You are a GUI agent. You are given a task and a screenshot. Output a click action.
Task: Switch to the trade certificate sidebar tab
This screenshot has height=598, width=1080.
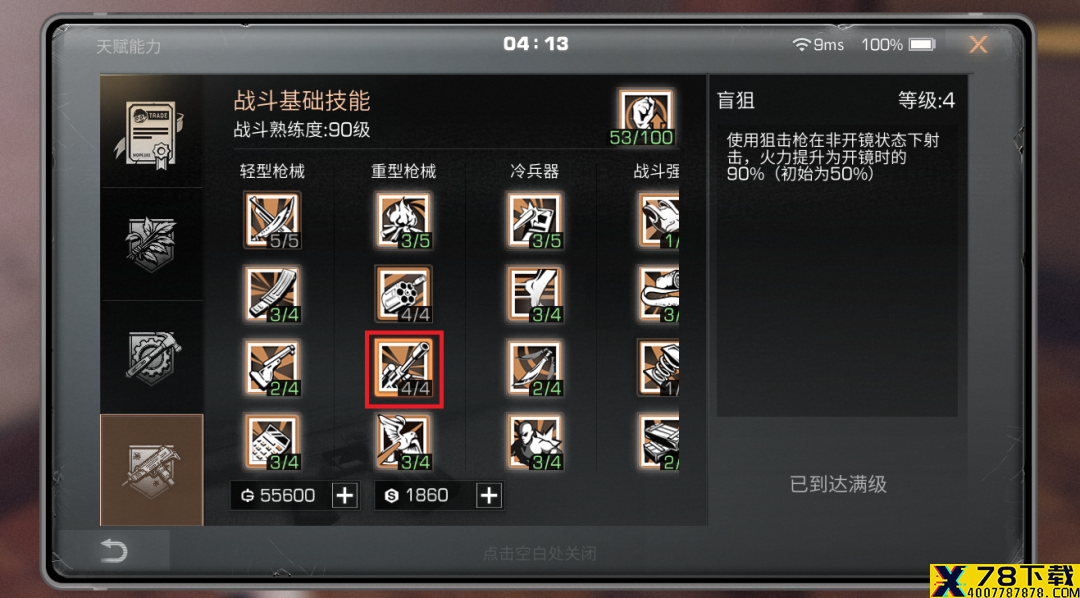point(152,132)
